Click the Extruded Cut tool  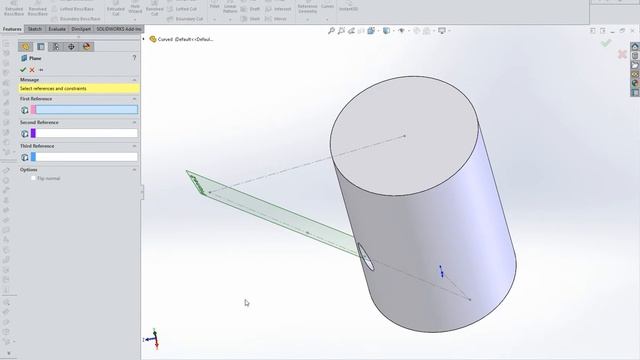(116, 9)
